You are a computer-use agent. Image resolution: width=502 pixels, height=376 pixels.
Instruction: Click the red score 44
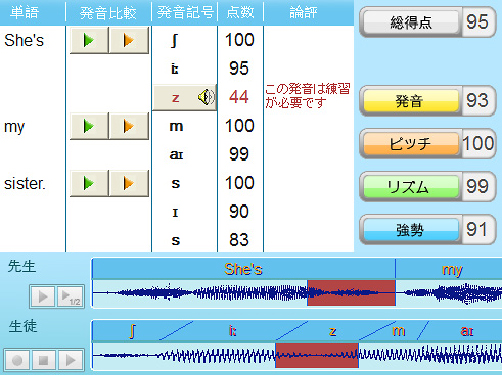(x=239, y=97)
